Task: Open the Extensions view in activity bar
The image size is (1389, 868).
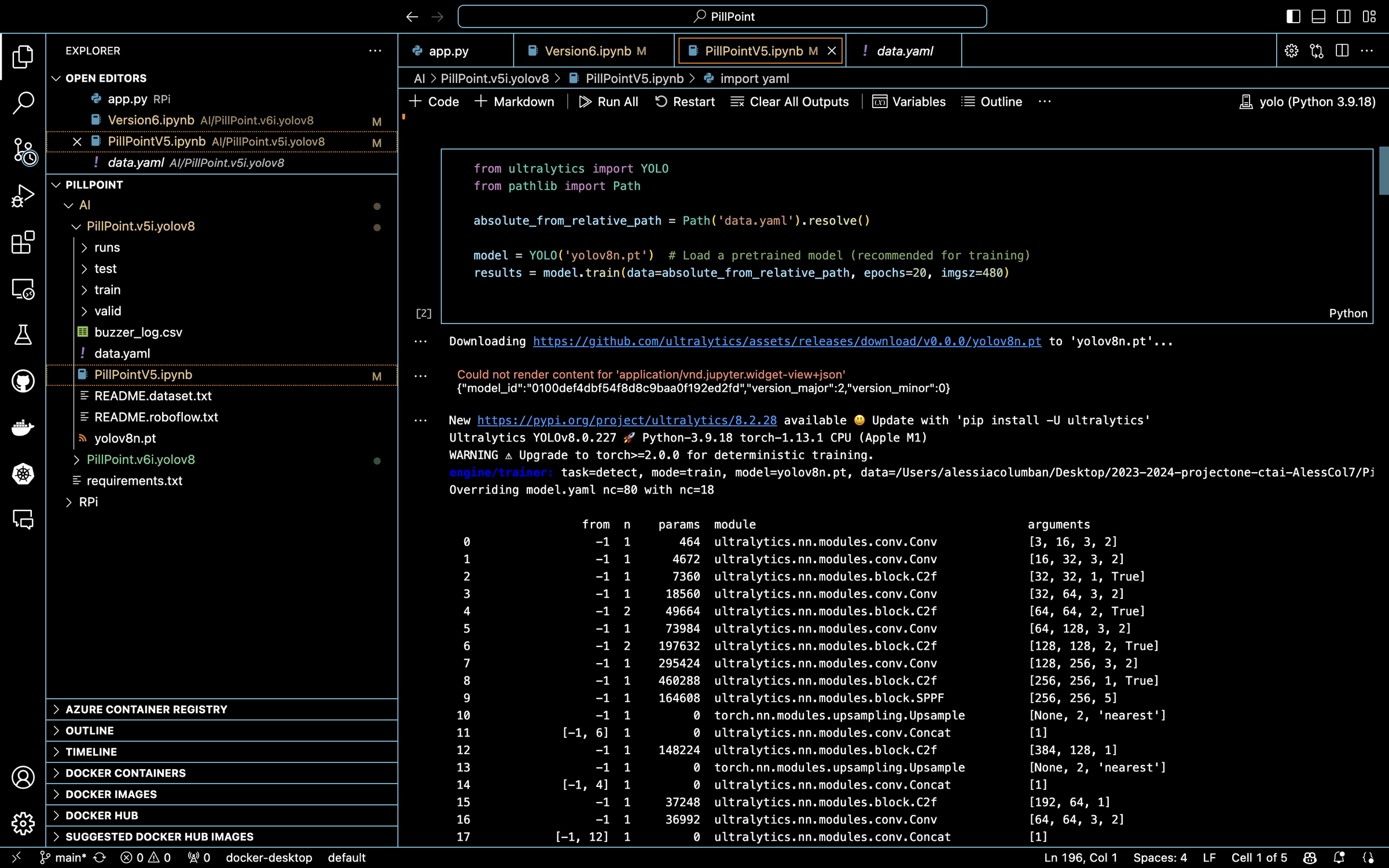Action: tap(23, 242)
